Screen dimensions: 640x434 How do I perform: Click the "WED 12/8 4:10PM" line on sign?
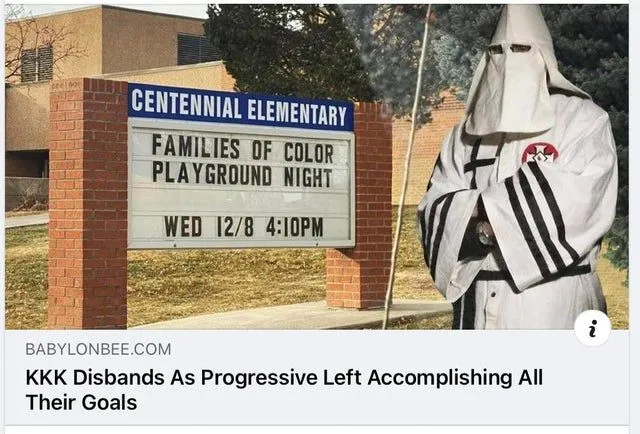pyautogui.click(x=244, y=227)
